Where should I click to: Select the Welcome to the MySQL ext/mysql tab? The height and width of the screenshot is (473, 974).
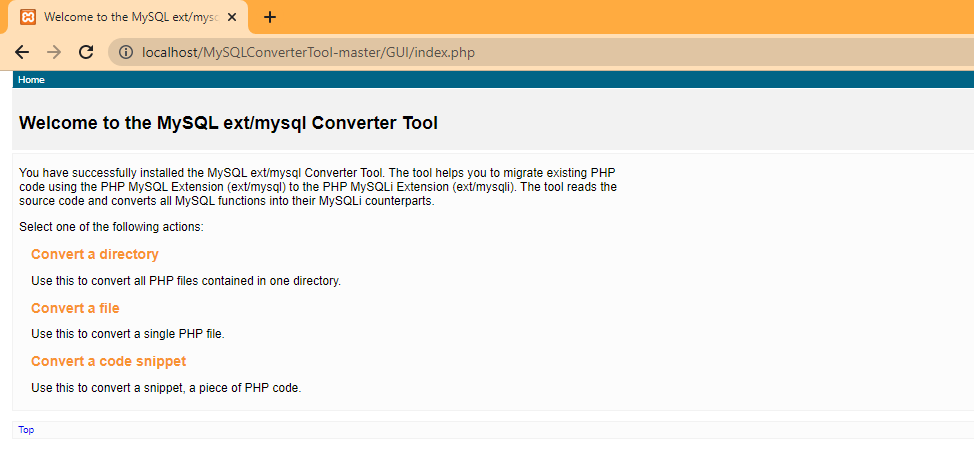pos(127,17)
